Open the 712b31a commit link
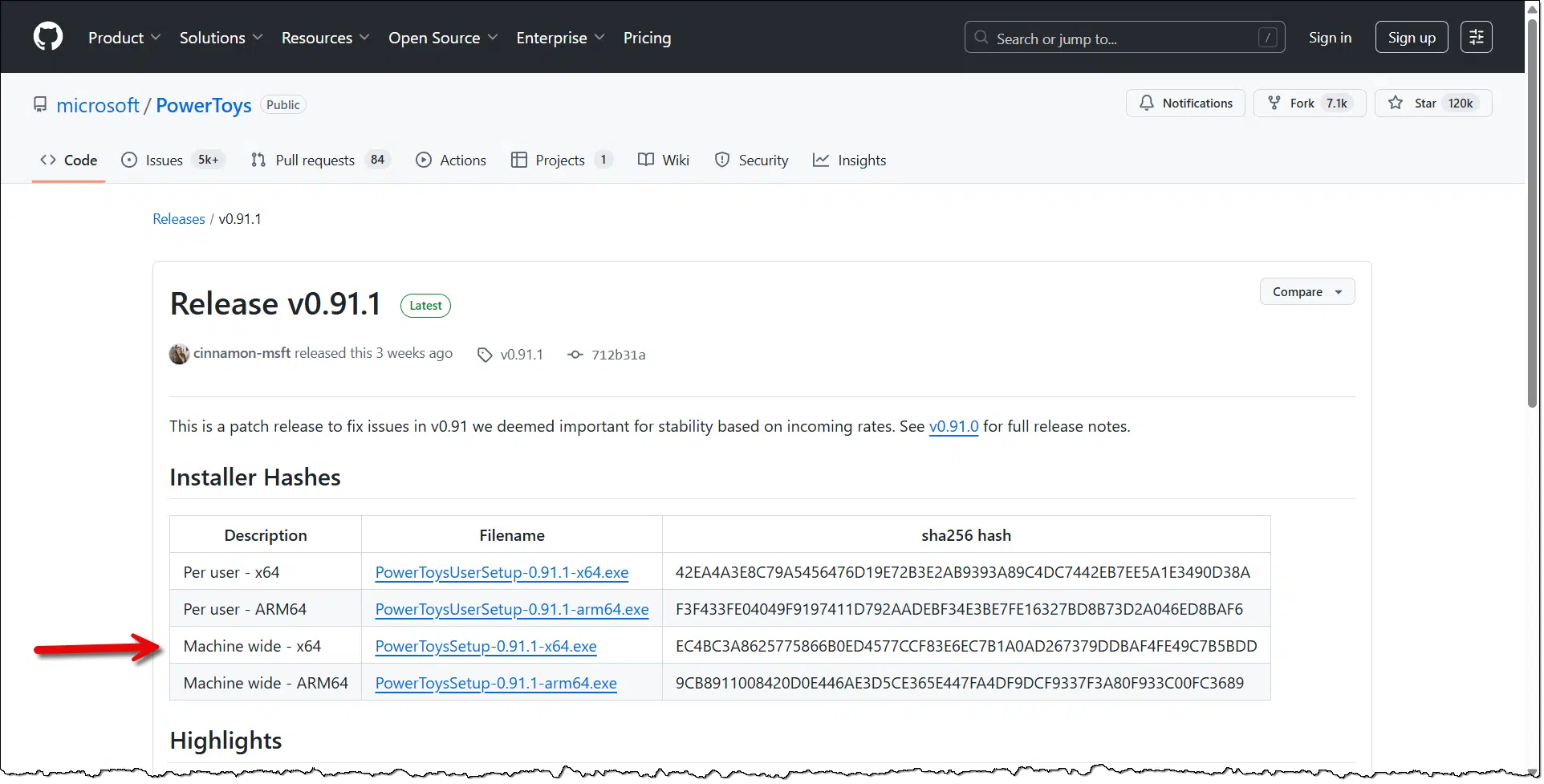The height and width of the screenshot is (784, 1544). point(618,355)
